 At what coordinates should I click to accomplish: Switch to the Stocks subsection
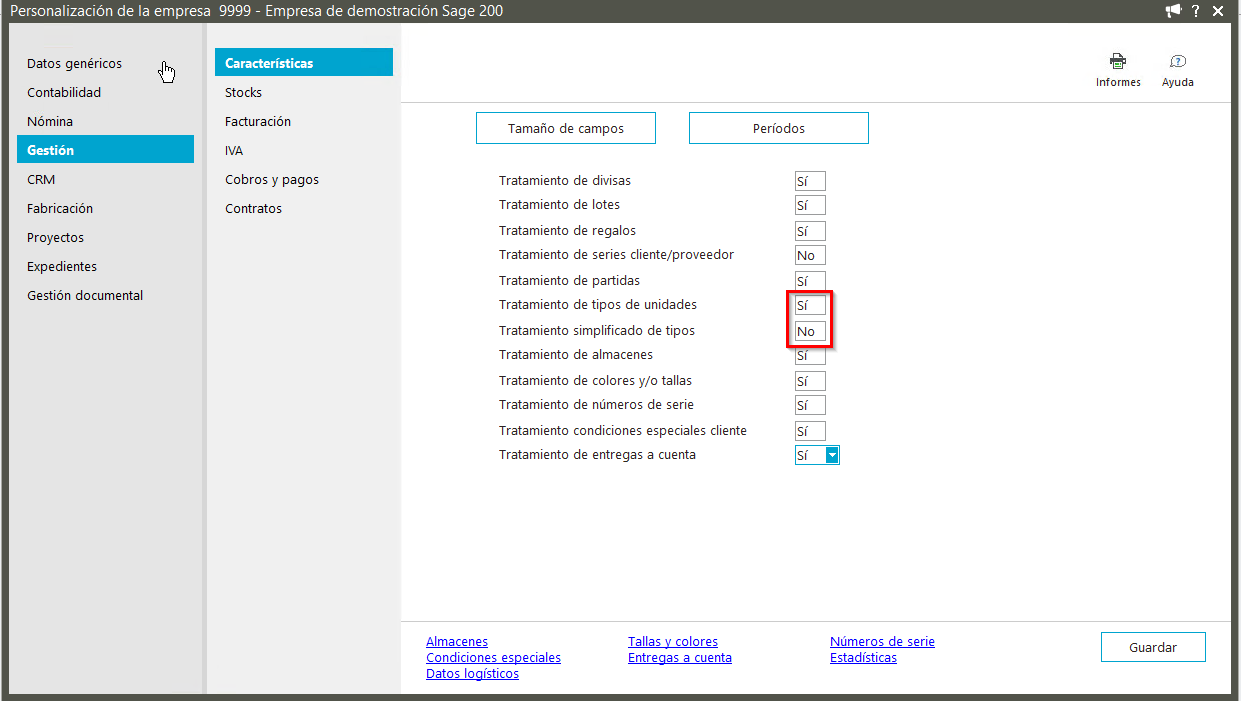[x=243, y=92]
